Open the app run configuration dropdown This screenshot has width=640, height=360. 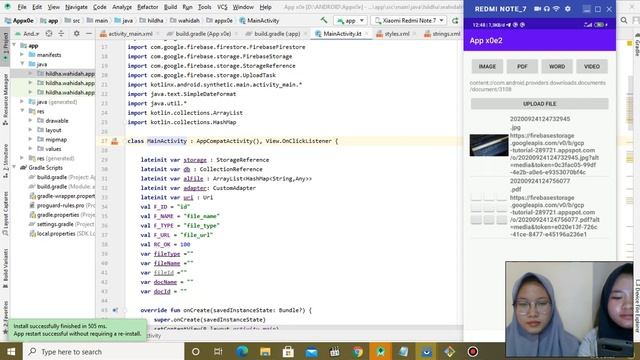click(350, 20)
